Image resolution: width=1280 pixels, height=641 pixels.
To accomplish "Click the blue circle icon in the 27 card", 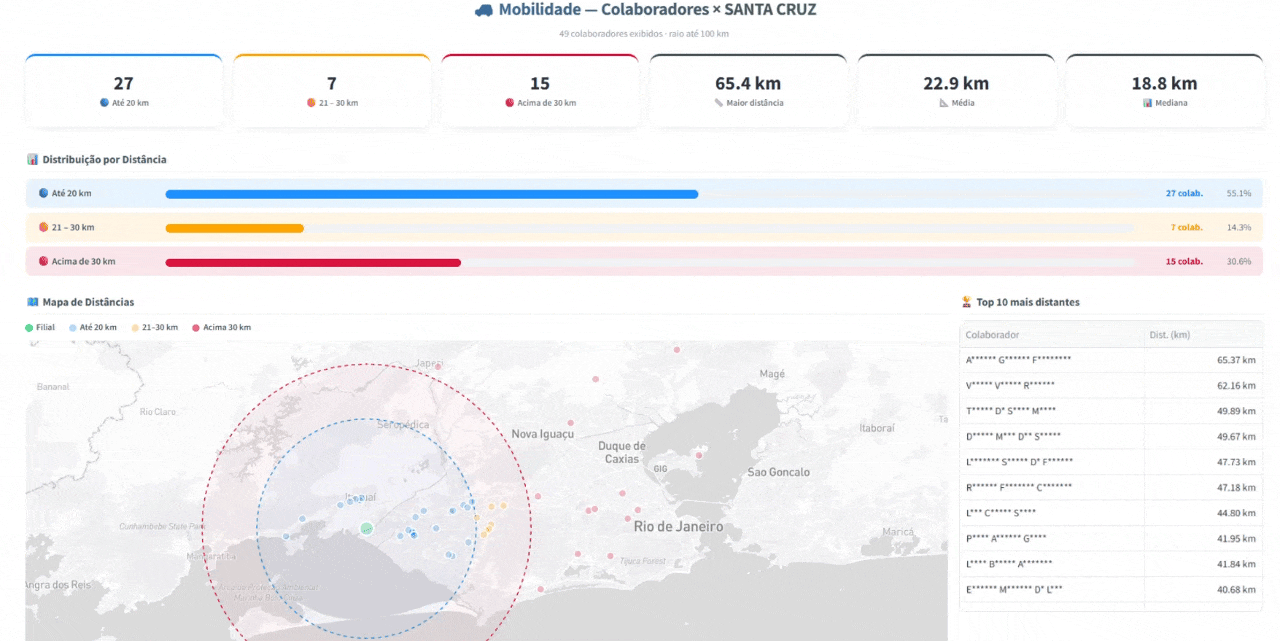I will point(104,103).
